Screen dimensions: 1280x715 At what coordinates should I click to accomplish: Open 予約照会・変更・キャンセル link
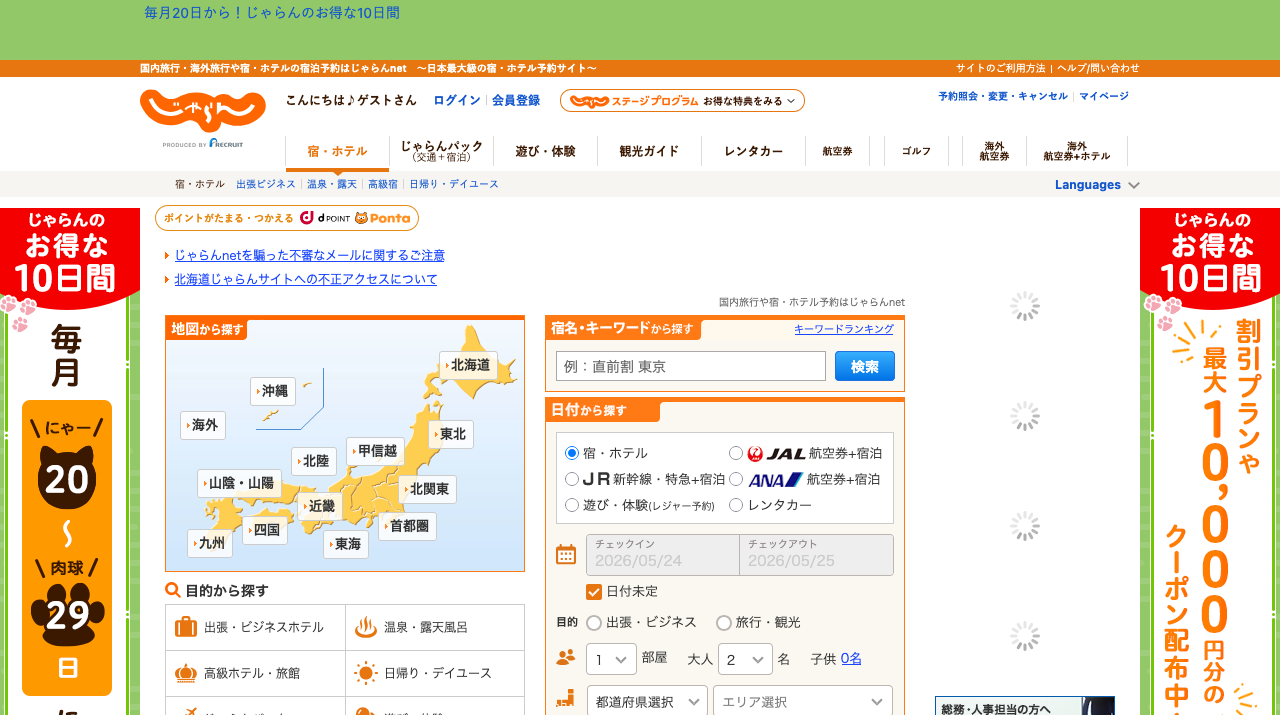pos(1003,96)
